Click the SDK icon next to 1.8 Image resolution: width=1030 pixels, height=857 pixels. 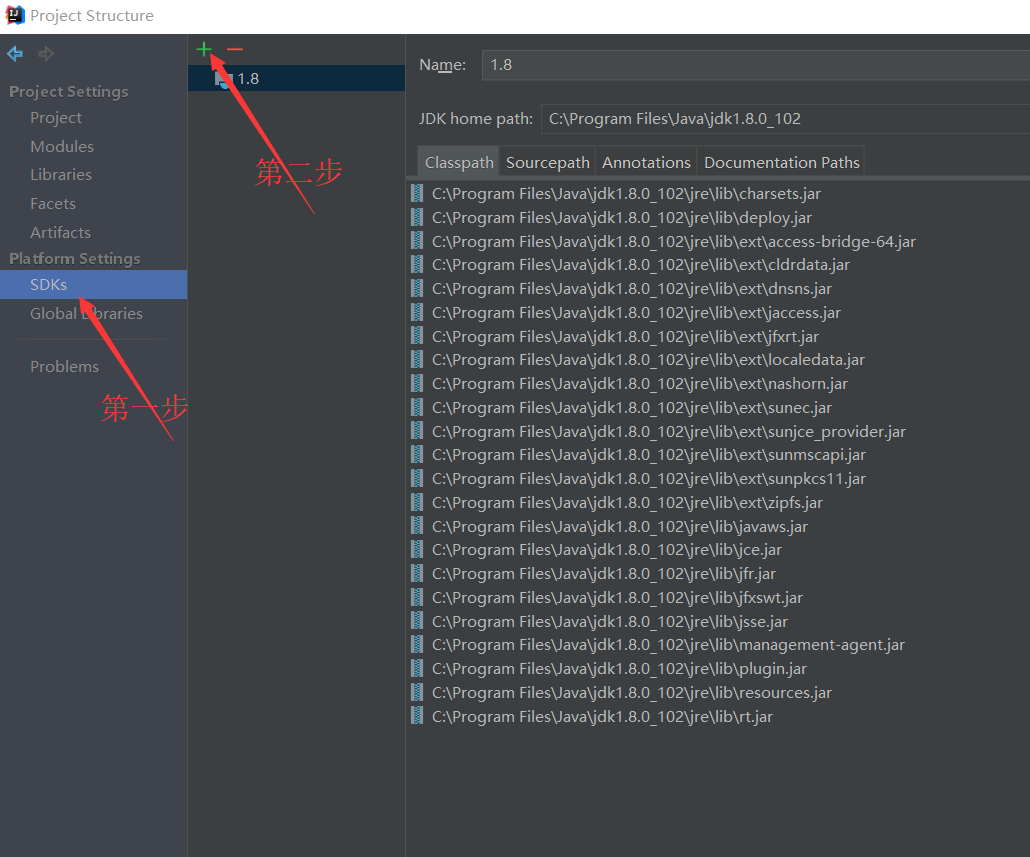[x=221, y=78]
